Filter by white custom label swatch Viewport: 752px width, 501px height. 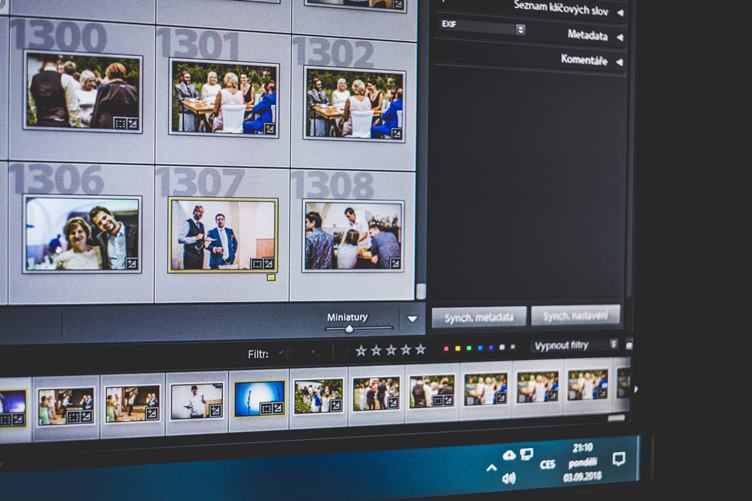tap(502, 347)
